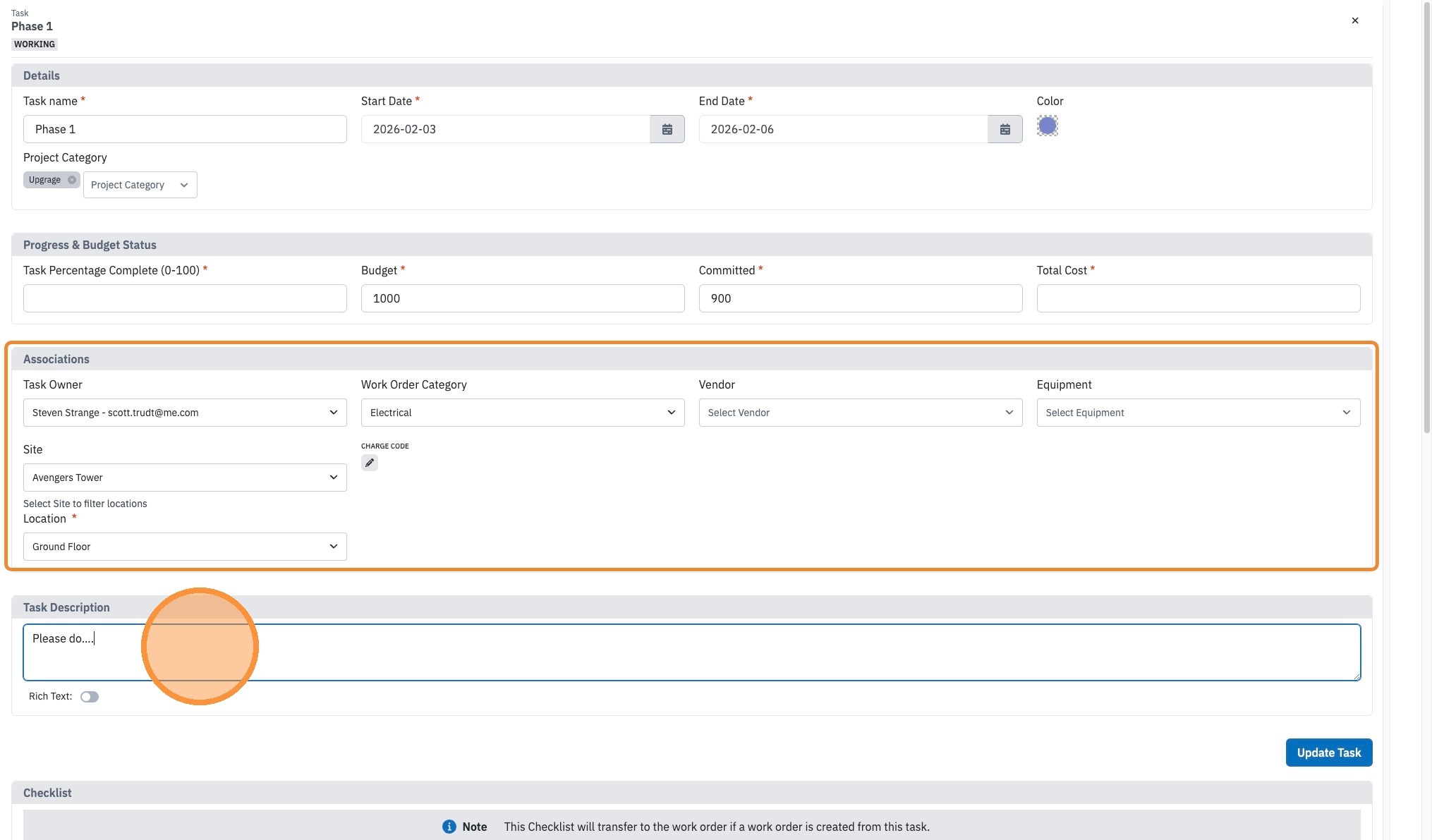This screenshot has height=840, width=1432.
Task: Close the Phase 1 task panel
Action: click(1354, 20)
